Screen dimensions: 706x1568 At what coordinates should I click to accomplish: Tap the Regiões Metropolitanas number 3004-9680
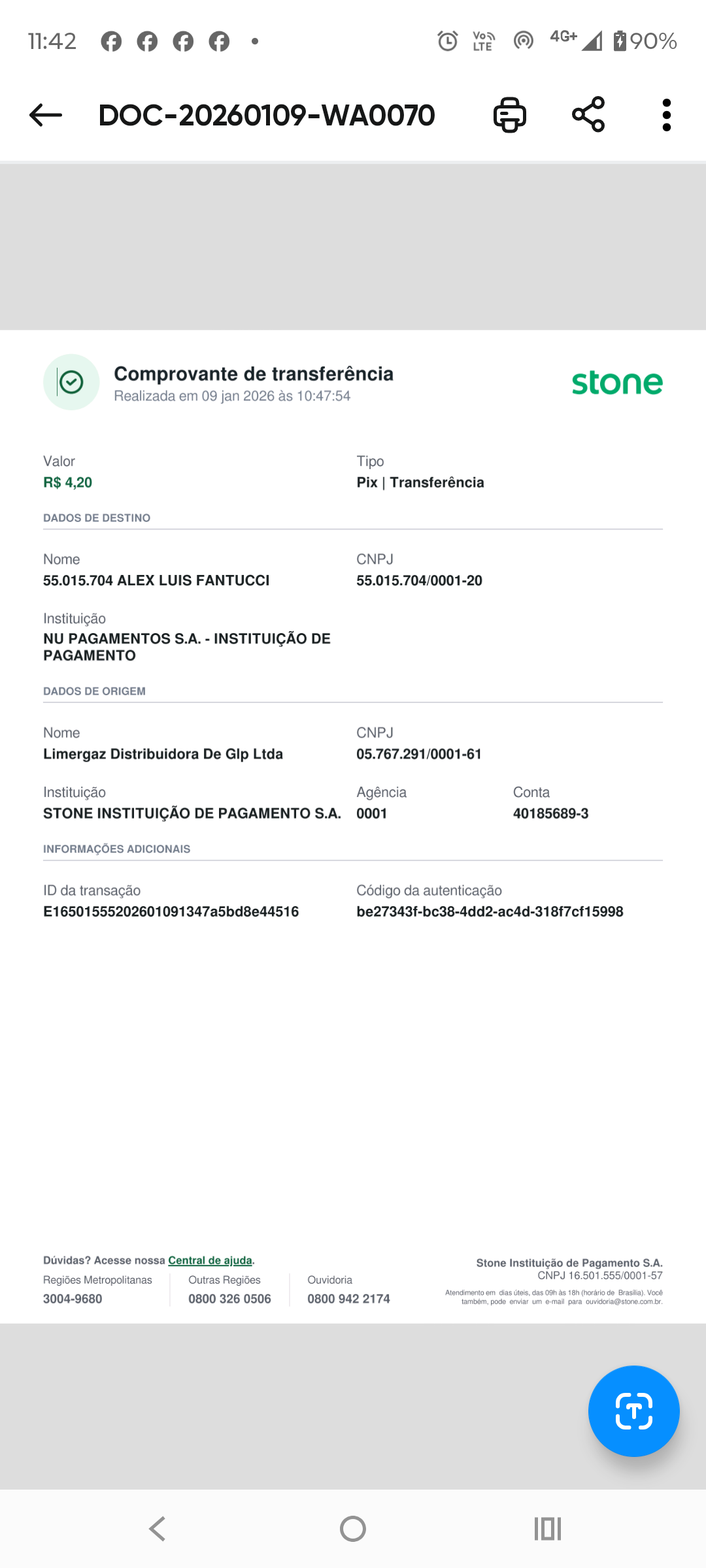tap(73, 1299)
